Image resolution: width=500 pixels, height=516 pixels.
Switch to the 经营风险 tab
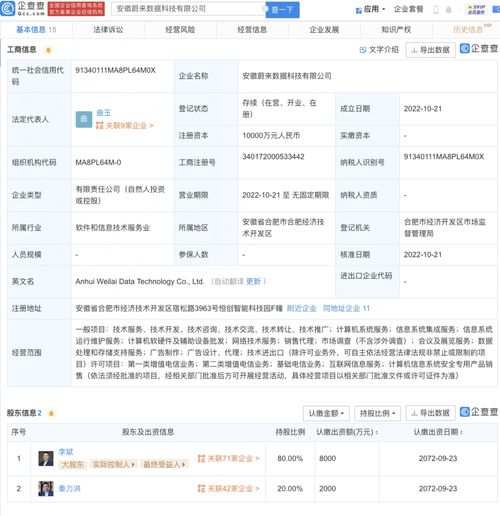click(180, 30)
